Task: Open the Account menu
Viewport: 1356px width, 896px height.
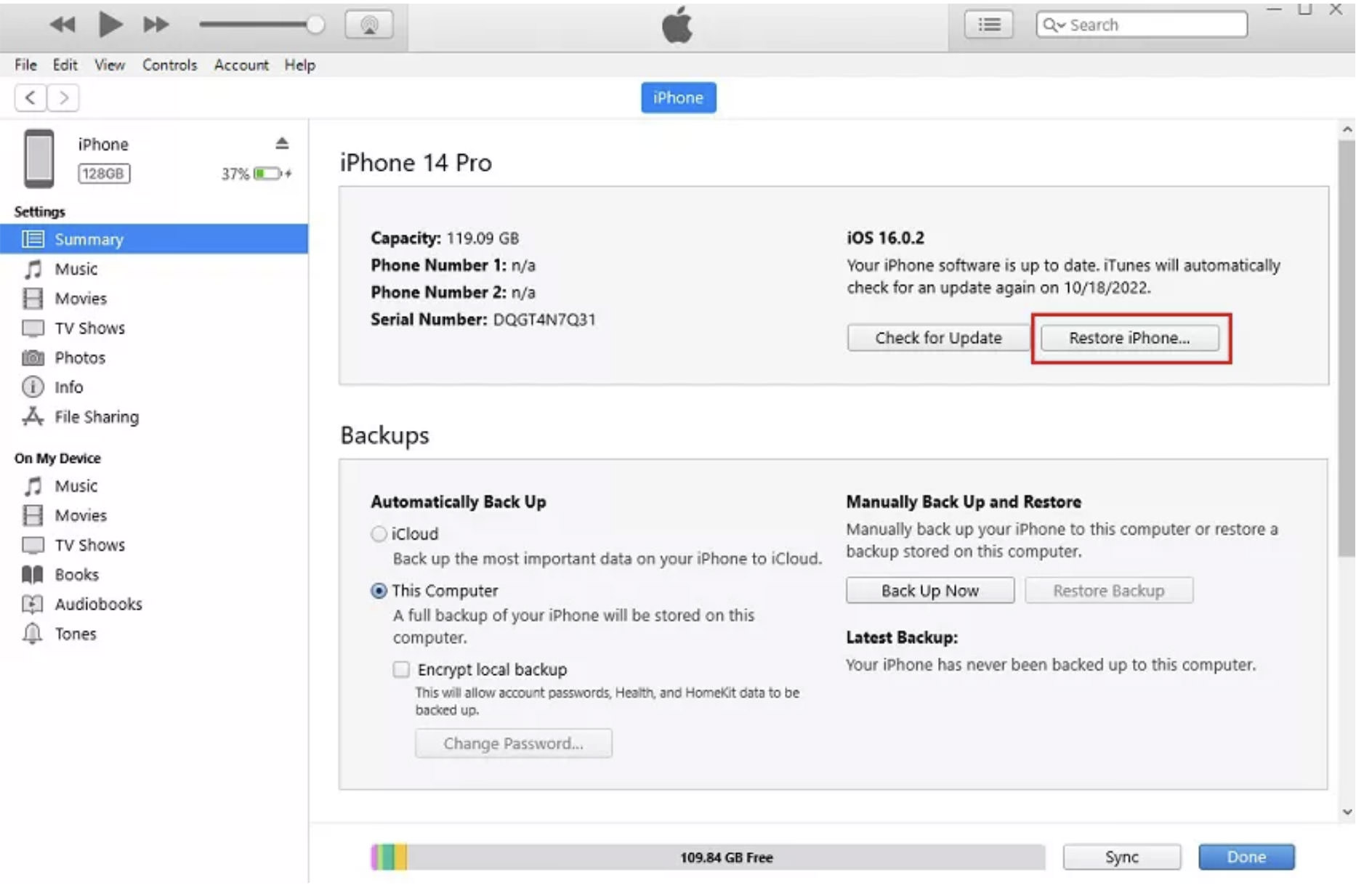Action: [x=241, y=65]
